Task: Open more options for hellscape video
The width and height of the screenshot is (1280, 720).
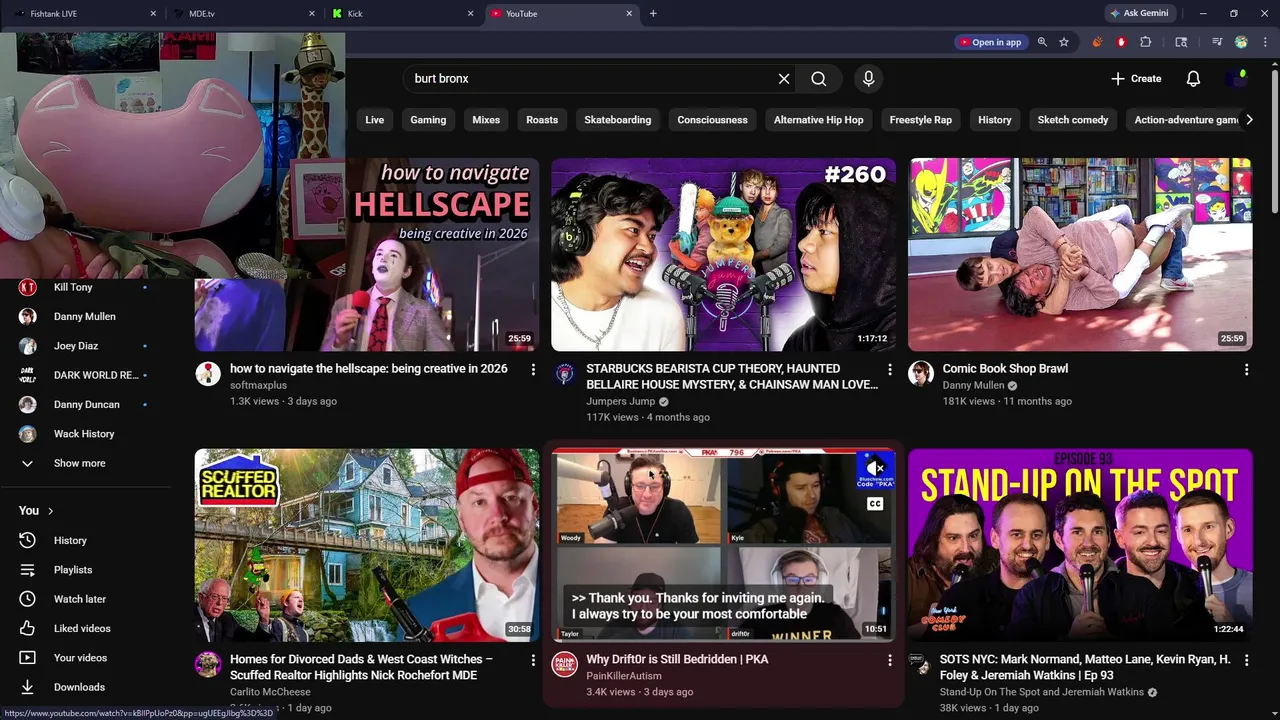Action: (533, 370)
